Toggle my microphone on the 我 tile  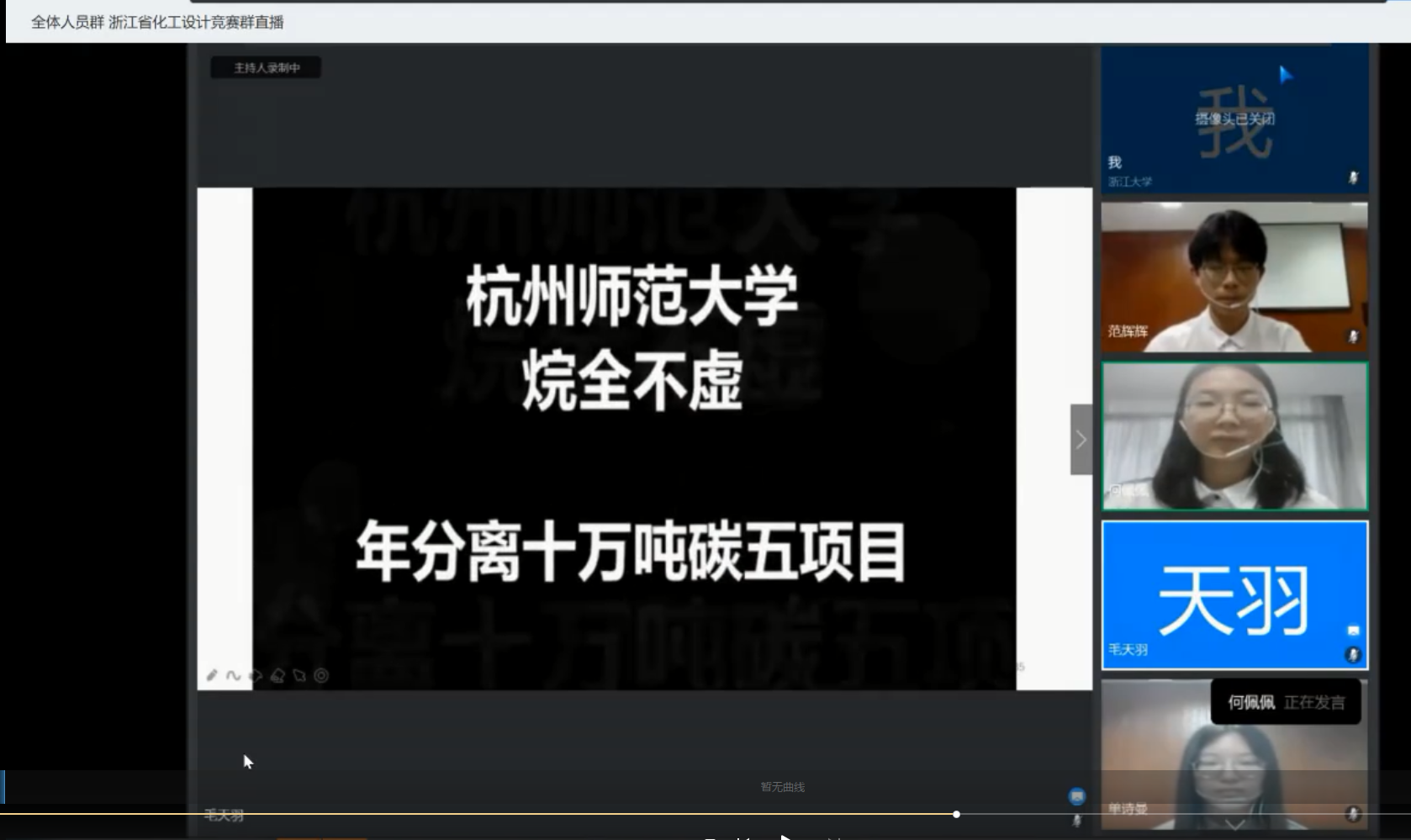(1352, 177)
